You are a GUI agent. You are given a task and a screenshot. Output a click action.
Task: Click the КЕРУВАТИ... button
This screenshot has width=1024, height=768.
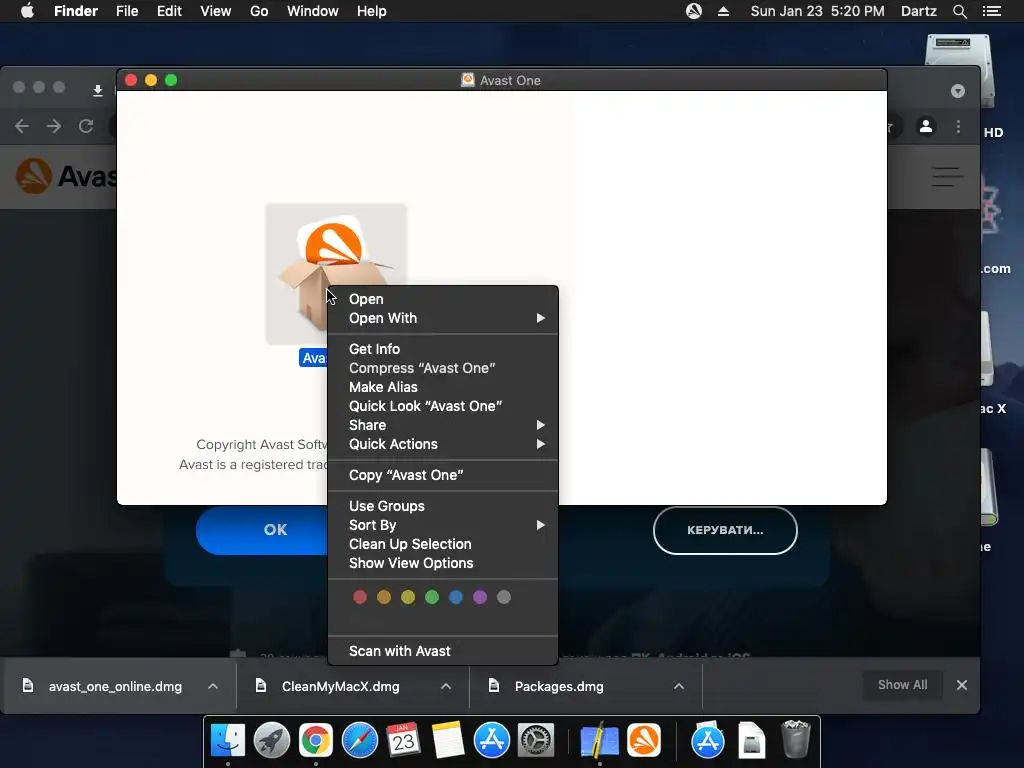point(725,530)
